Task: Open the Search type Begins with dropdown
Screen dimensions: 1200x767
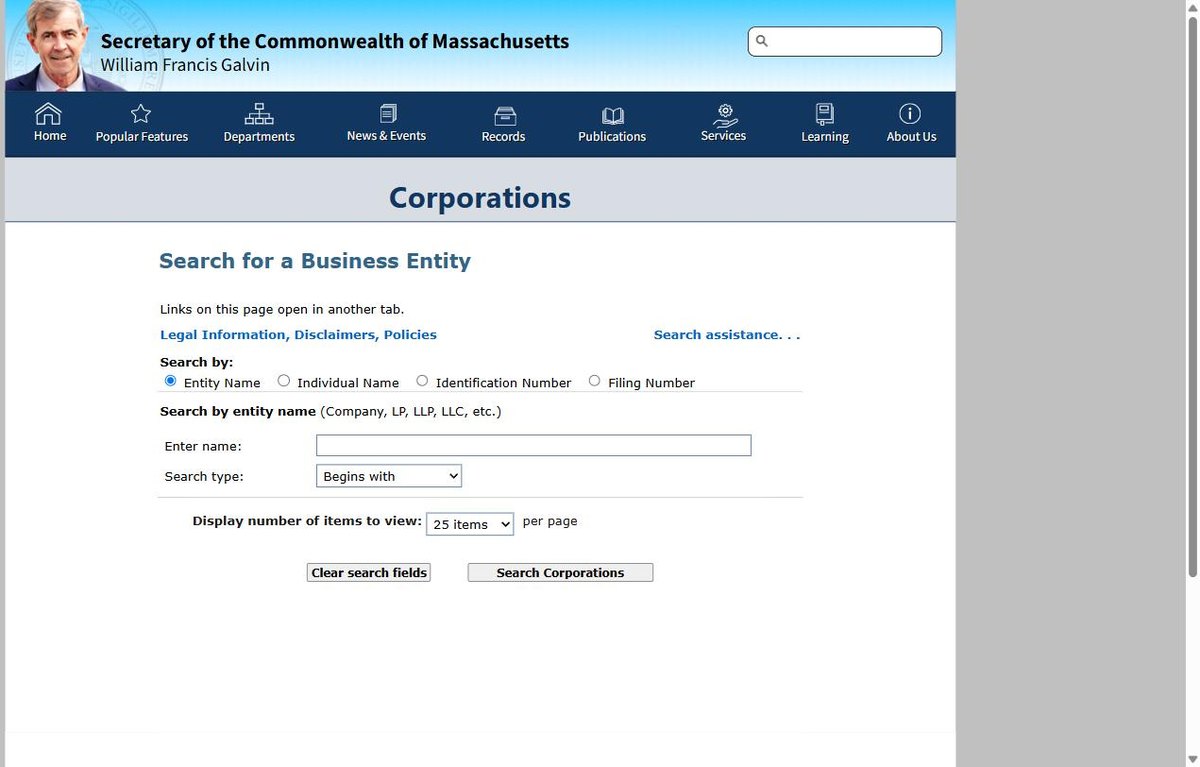Action: coord(389,476)
